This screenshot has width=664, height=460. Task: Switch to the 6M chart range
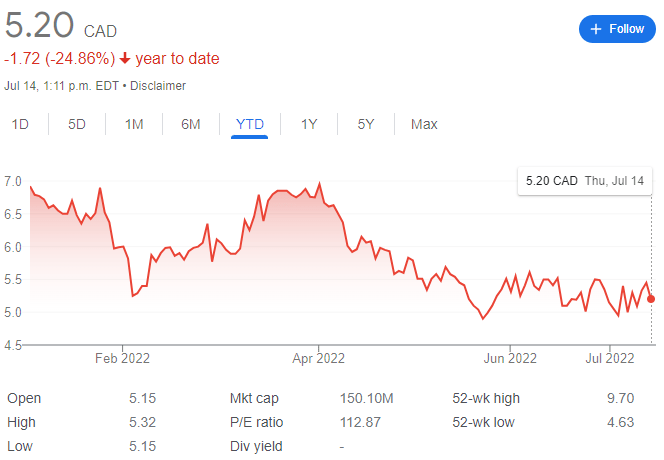[x=191, y=124]
